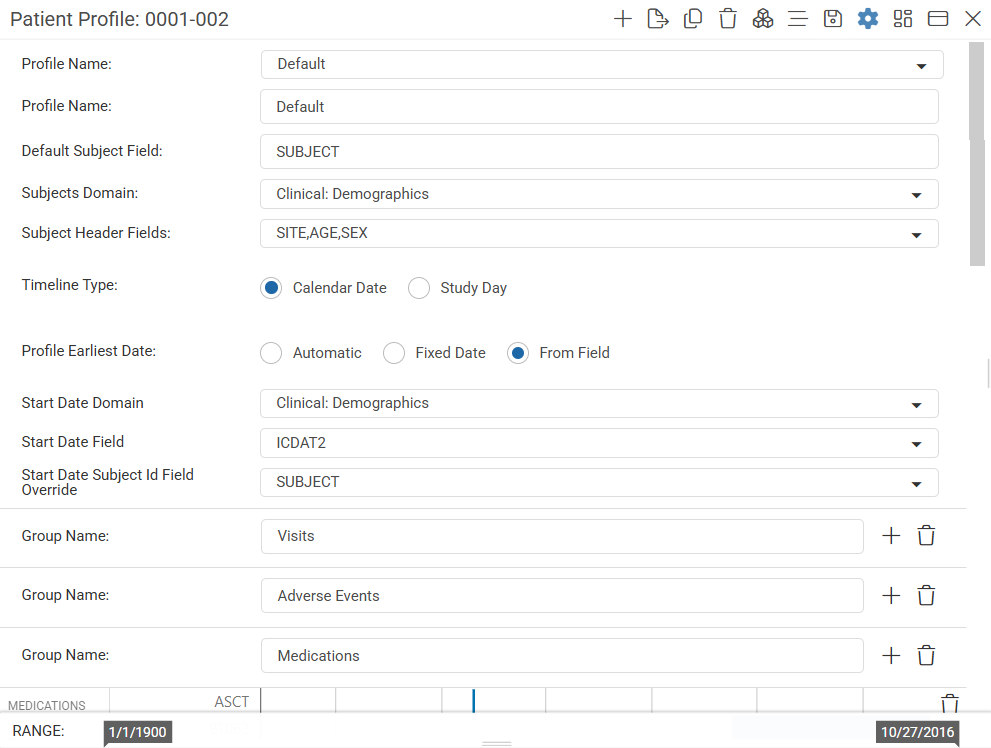Choose From Field profile earliest date
This screenshot has width=991, height=748.
[518, 353]
